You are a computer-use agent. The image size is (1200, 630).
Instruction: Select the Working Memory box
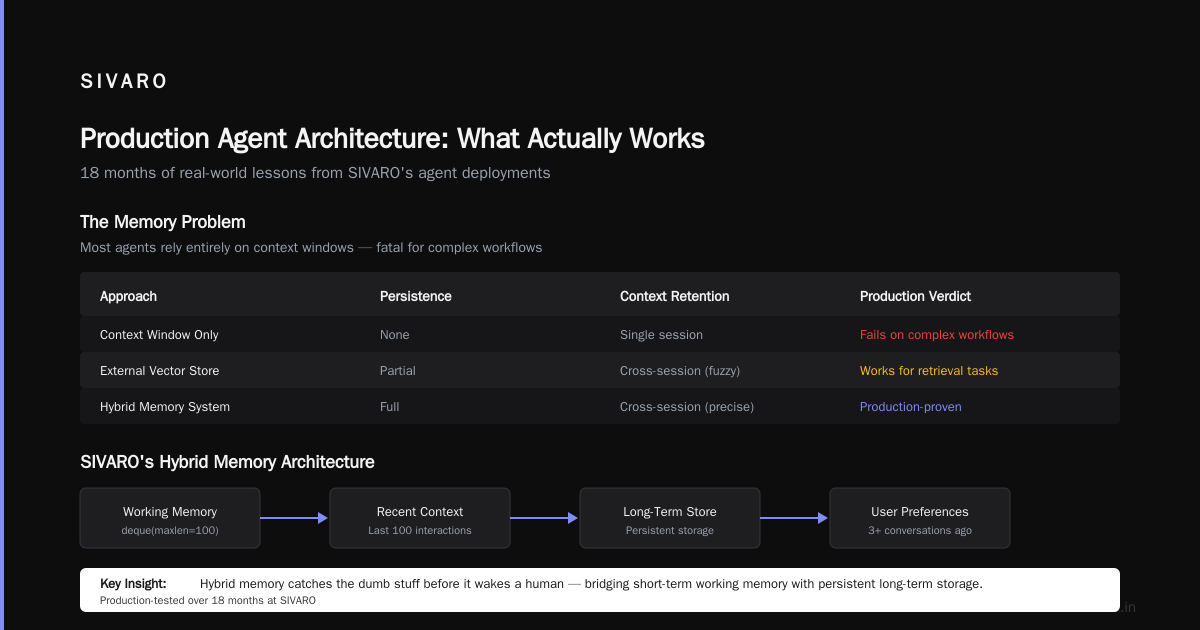point(170,518)
